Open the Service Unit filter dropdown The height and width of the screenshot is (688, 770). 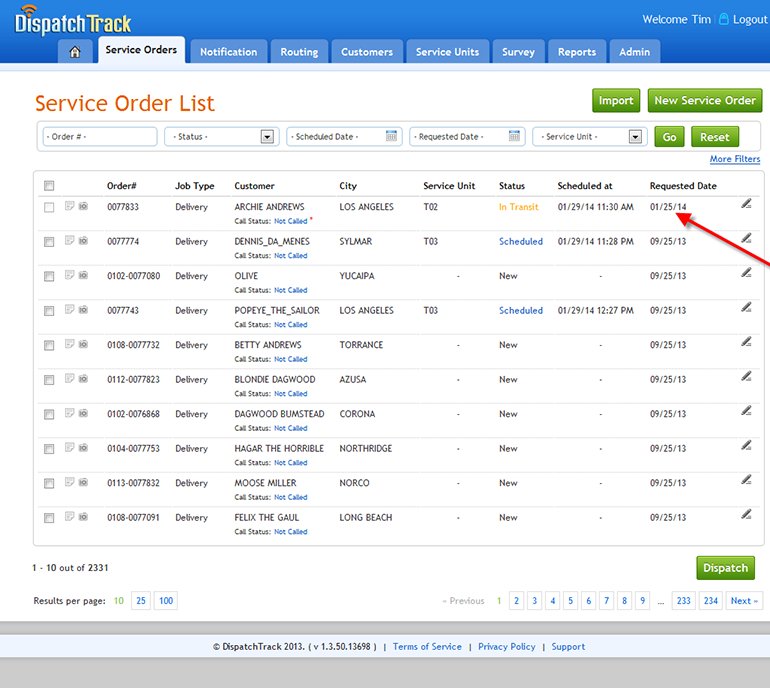coord(635,137)
